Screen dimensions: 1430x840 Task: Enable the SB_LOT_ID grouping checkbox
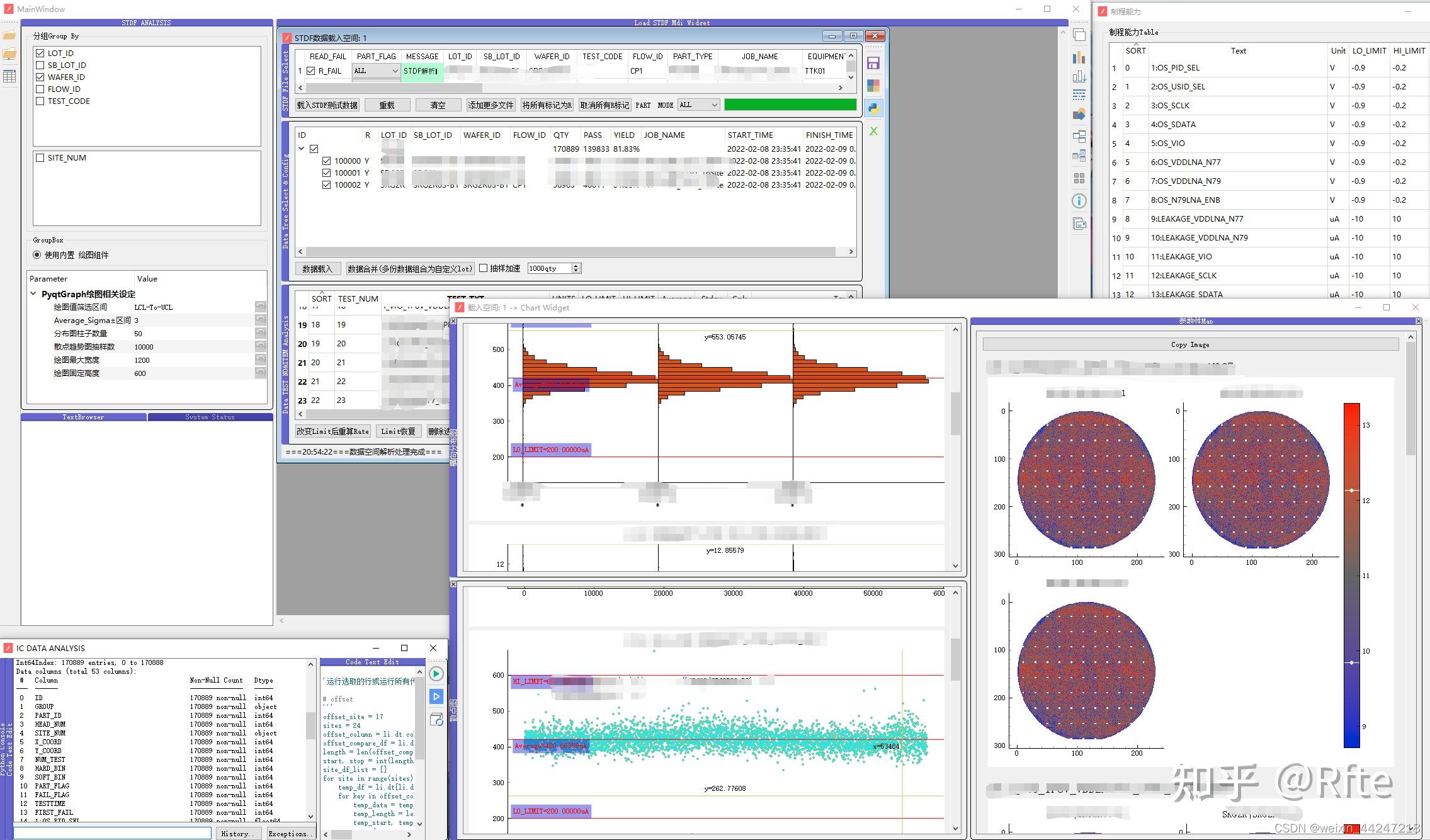40,65
